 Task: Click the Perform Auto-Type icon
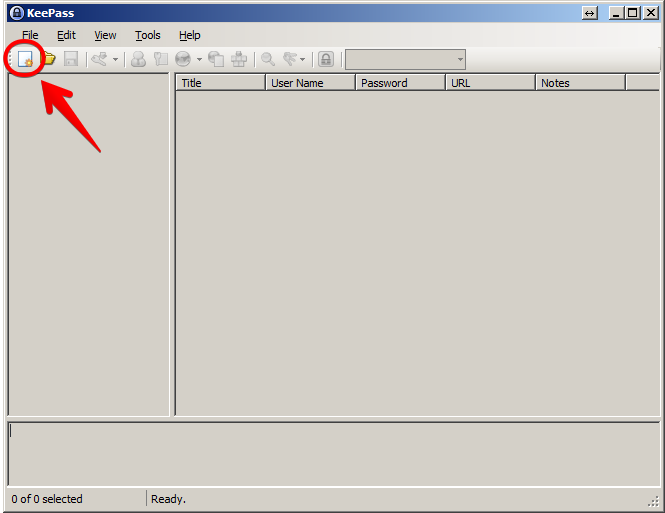(x=239, y=59)
